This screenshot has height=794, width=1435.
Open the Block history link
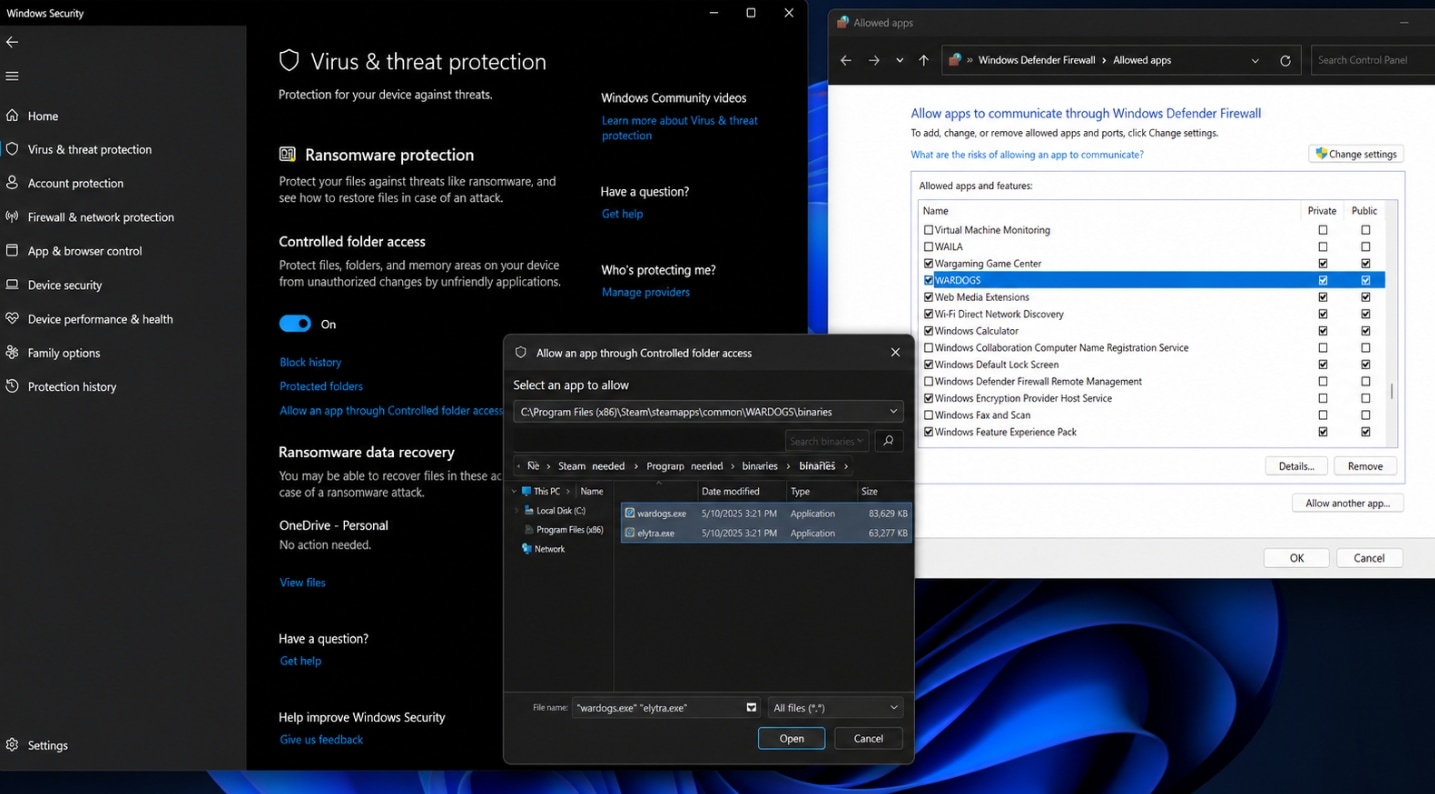tap(310, 362)
